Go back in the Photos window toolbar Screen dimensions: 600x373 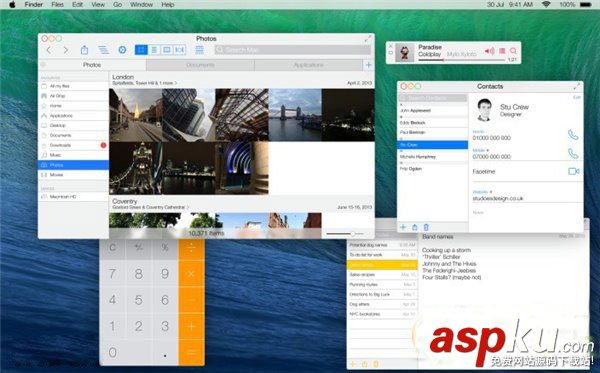[x=49, y=50]
